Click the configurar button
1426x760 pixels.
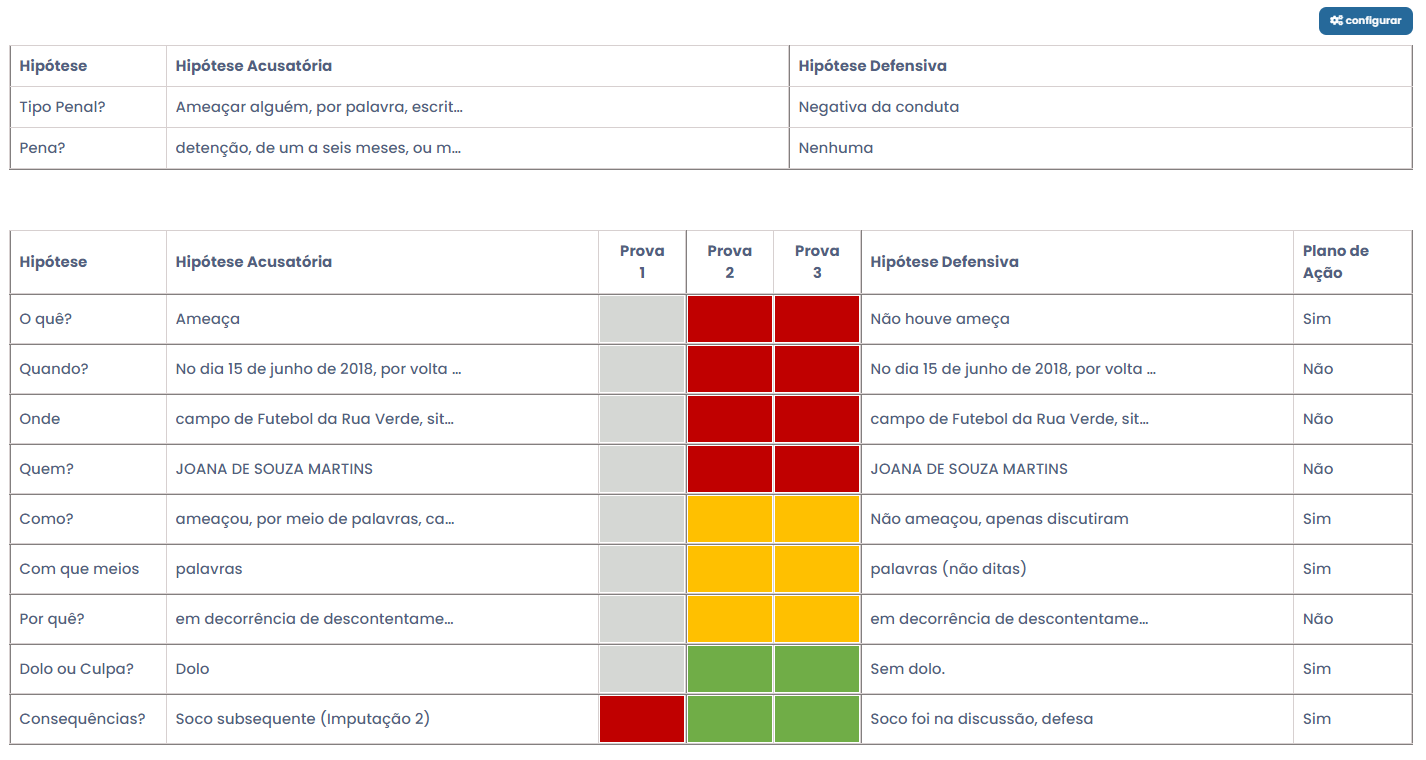(1365, 21)
